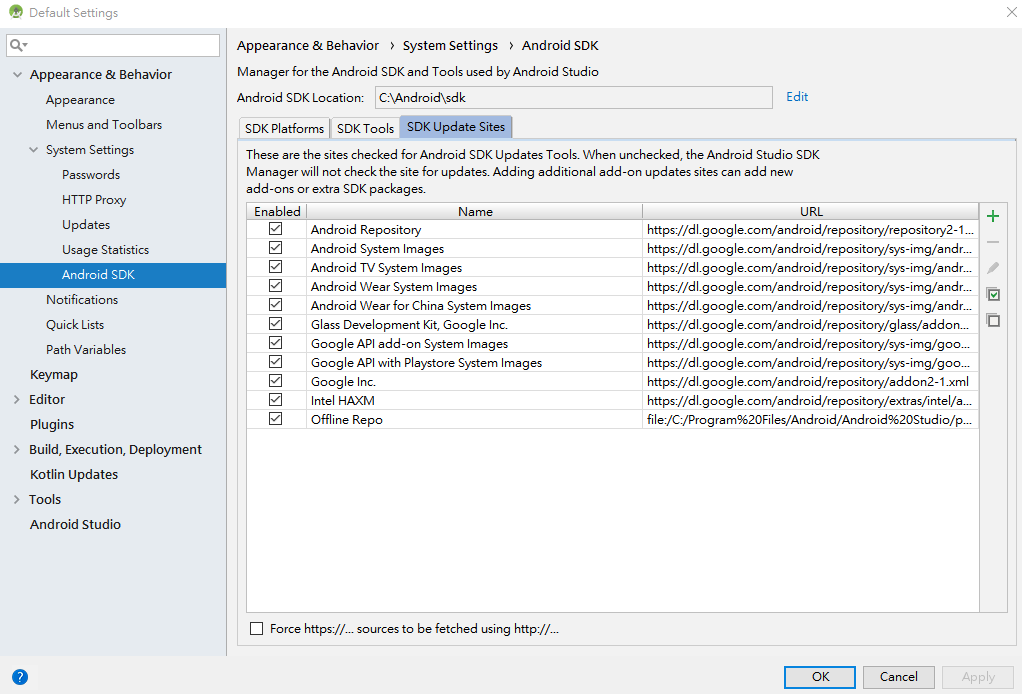This screenshot has width=1022, height=694.
Task: Click the Name column header
Action: [474, 211]
